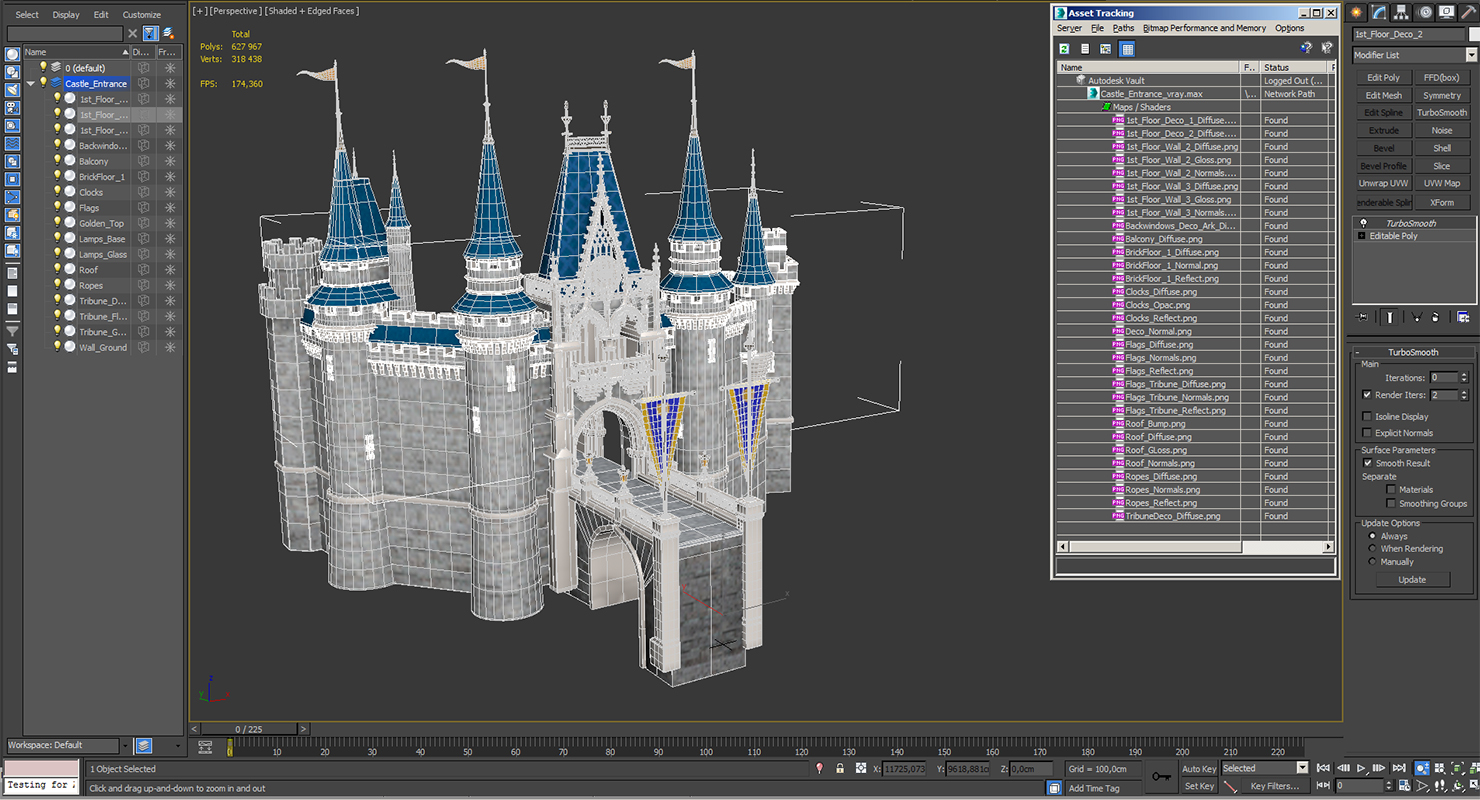Open Configure Modifier Sets icon
The image size is (1480, 800).
[1463, 317]
